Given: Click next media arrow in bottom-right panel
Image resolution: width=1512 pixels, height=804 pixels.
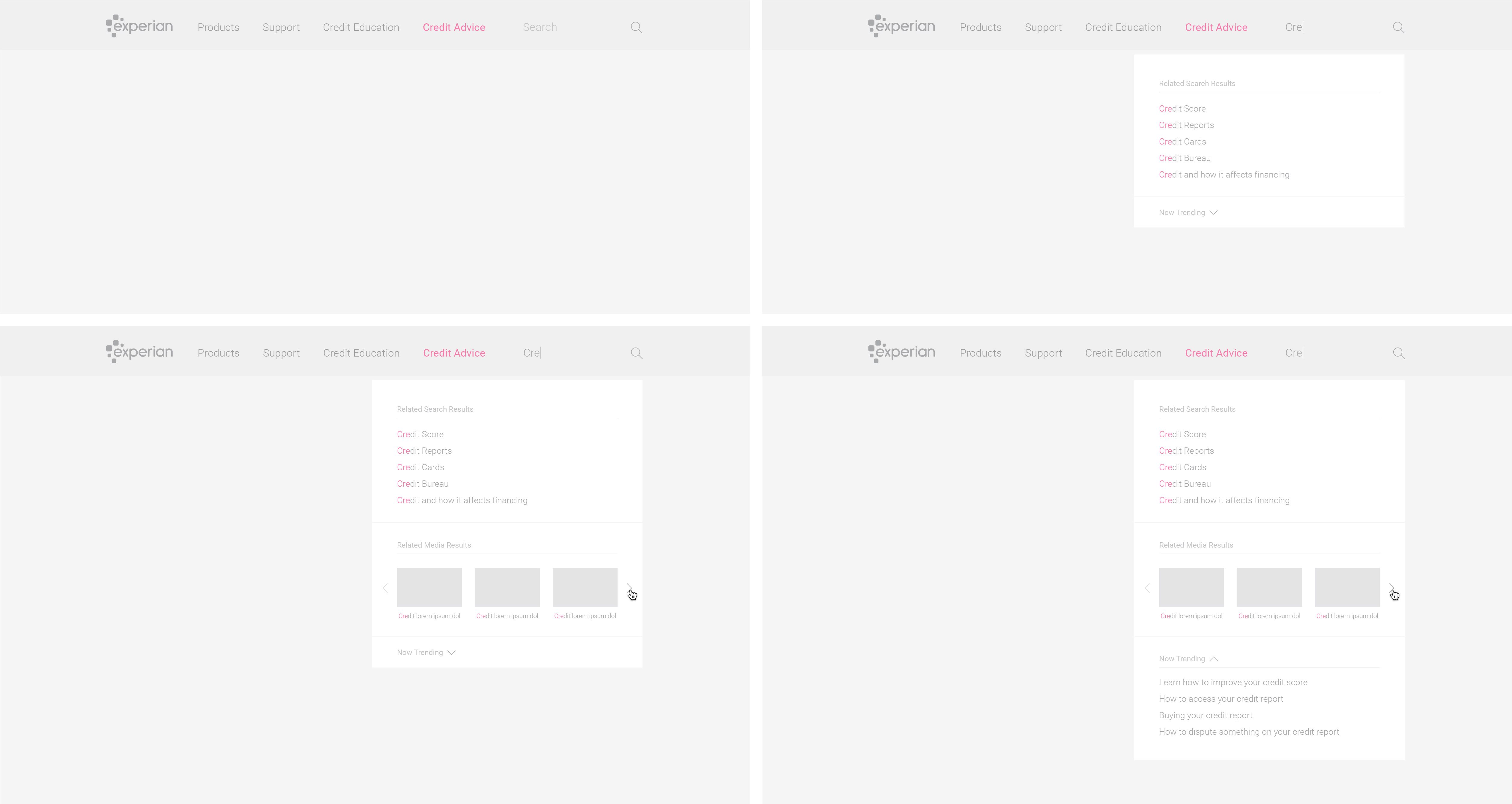Looking at the screenshot, I should (x=1392, y=588).
